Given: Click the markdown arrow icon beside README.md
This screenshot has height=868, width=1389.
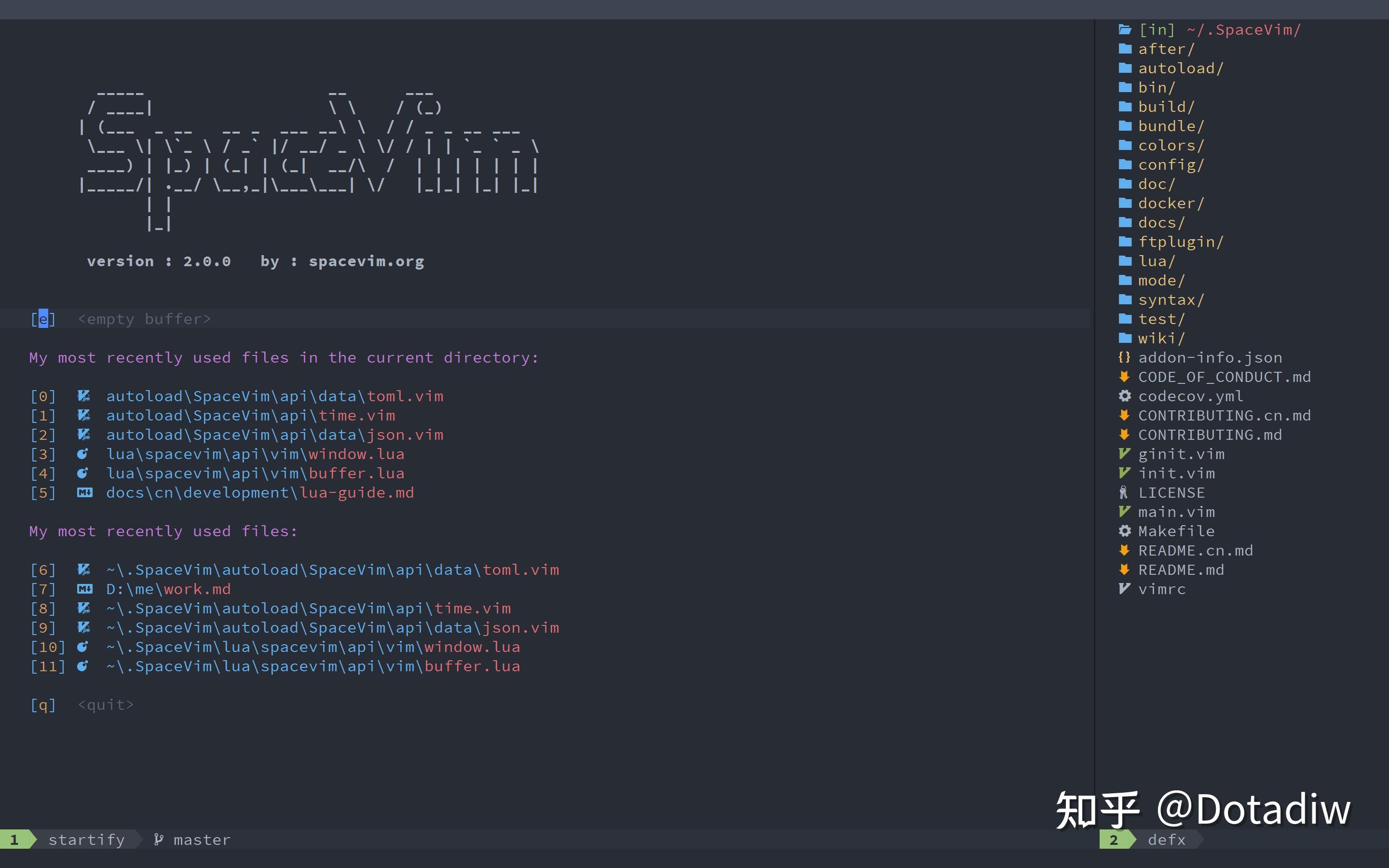Looking at the screenshot, I should (1124, 570).
